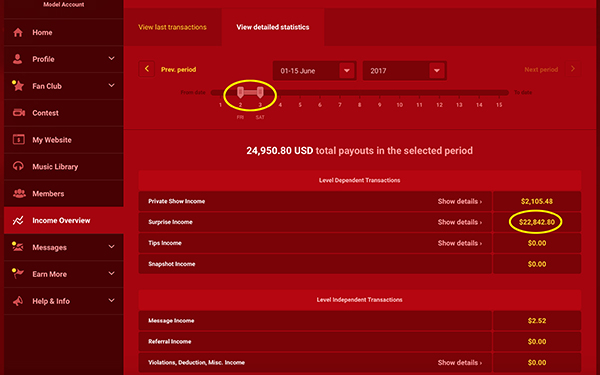The width and height of the screenshot is (600, 375).
Task: Click the $2,105.48 Private Show amount
Action: pyautogui.click(x=537, y=201)
